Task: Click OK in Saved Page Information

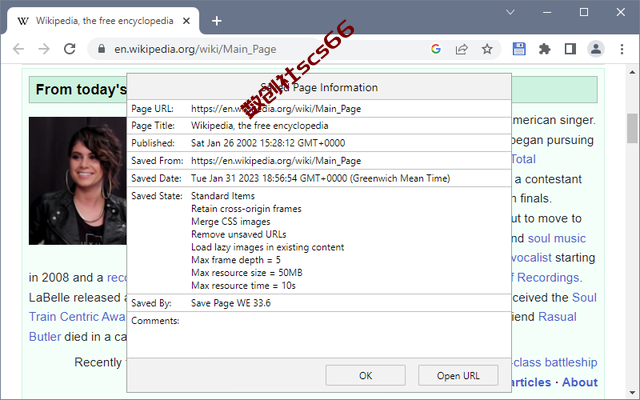Action: click(x=365, y=376)
